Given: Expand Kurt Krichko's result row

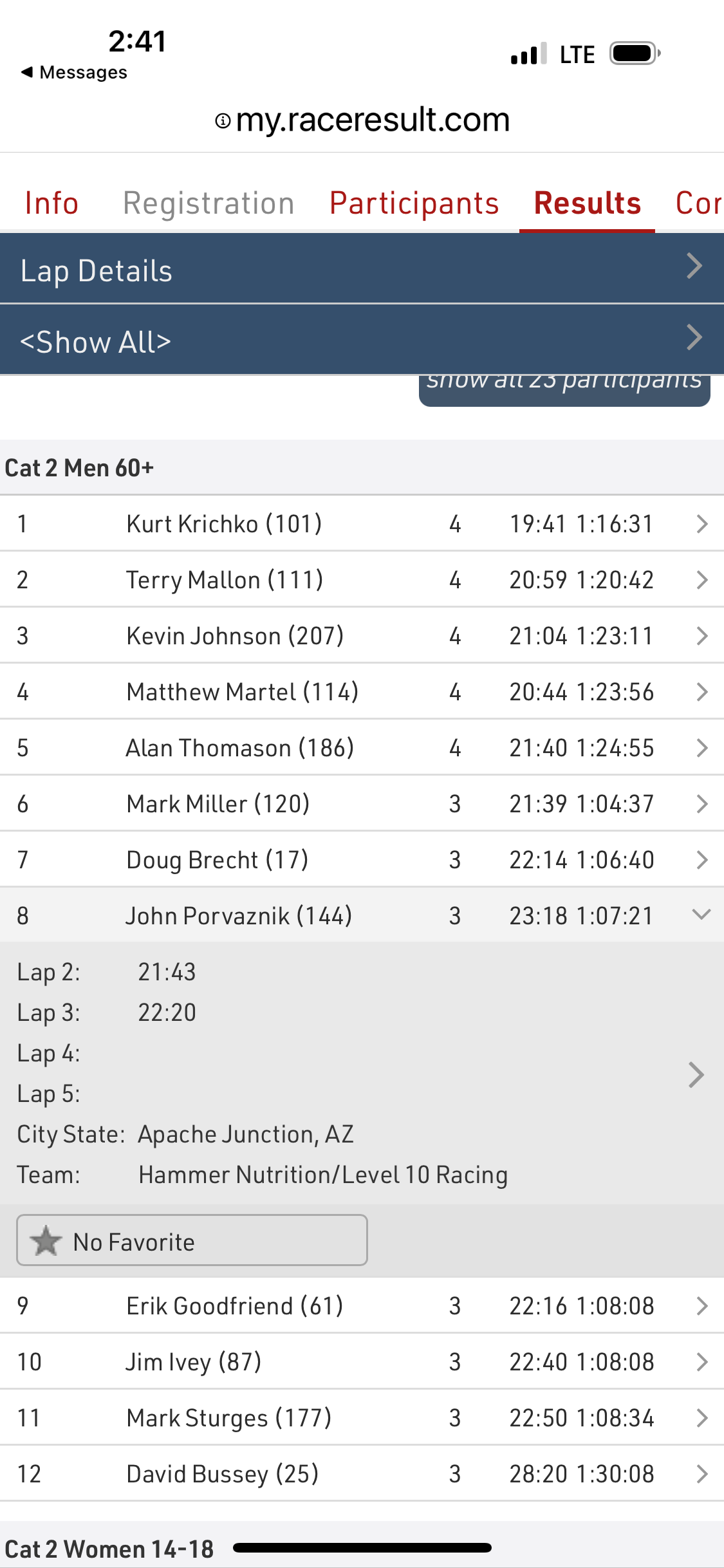Looking at the screenshot, I should point(701,524).
